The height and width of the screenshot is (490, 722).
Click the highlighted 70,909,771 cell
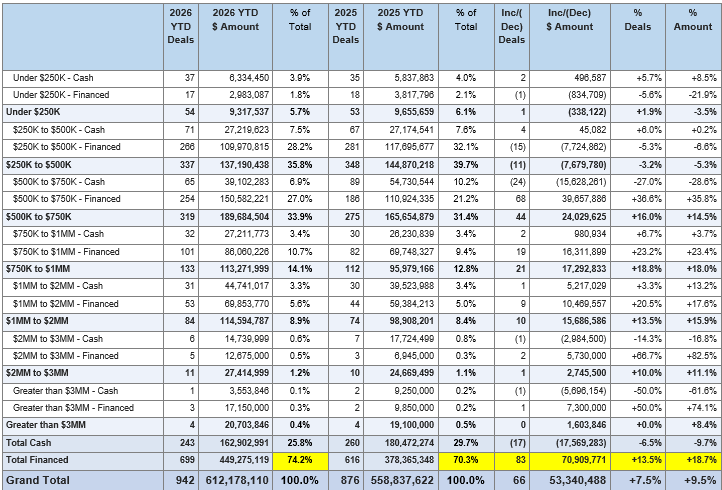point(570,461)
